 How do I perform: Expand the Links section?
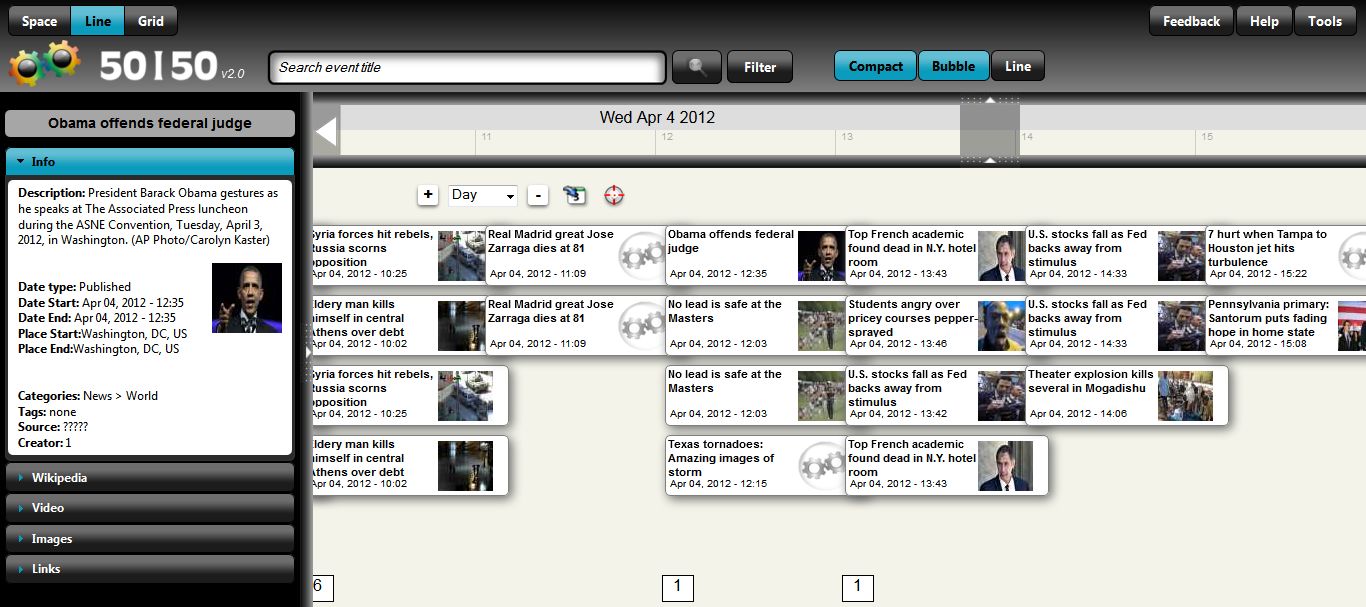tap(150, 569)
